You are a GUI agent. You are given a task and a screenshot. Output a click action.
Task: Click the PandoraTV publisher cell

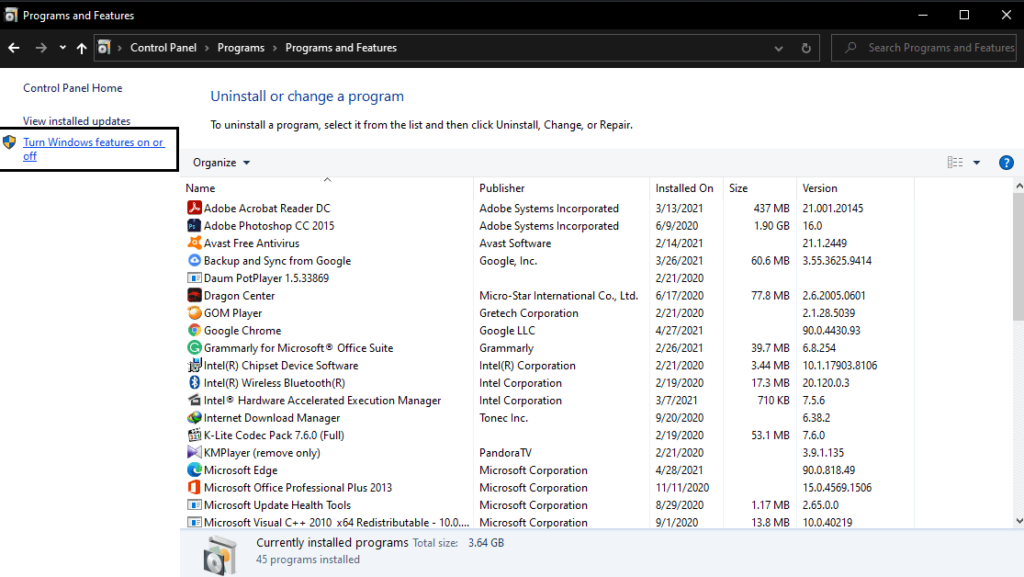(x=505, y=452)
